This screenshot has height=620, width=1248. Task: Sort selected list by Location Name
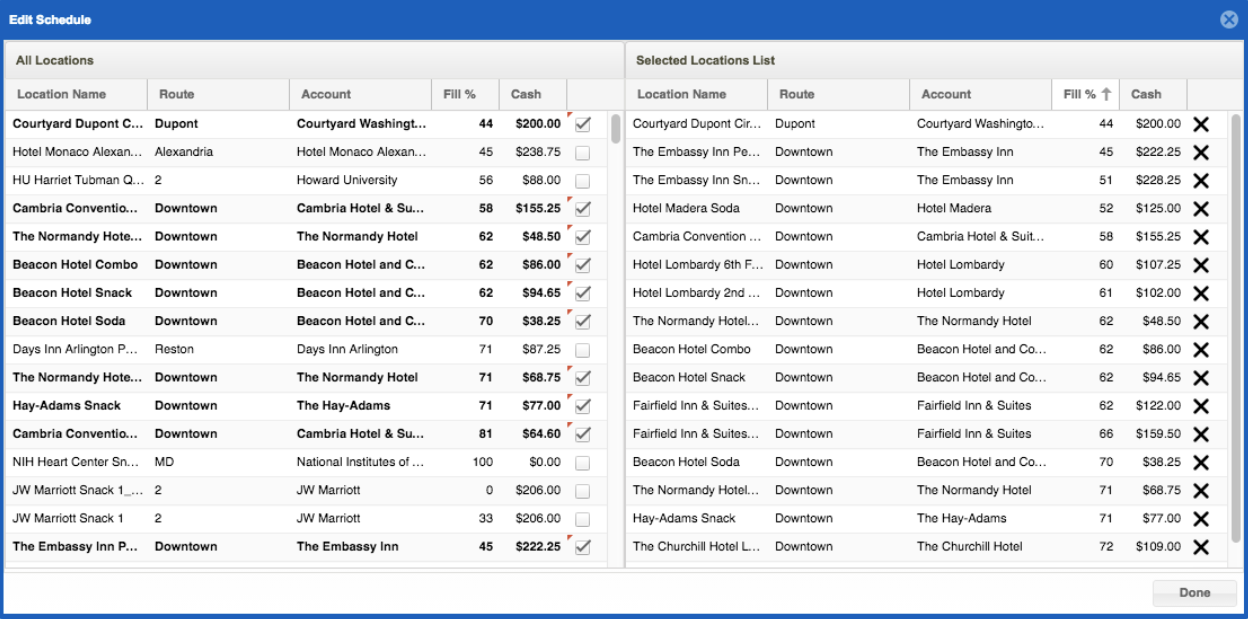[696, 94]
